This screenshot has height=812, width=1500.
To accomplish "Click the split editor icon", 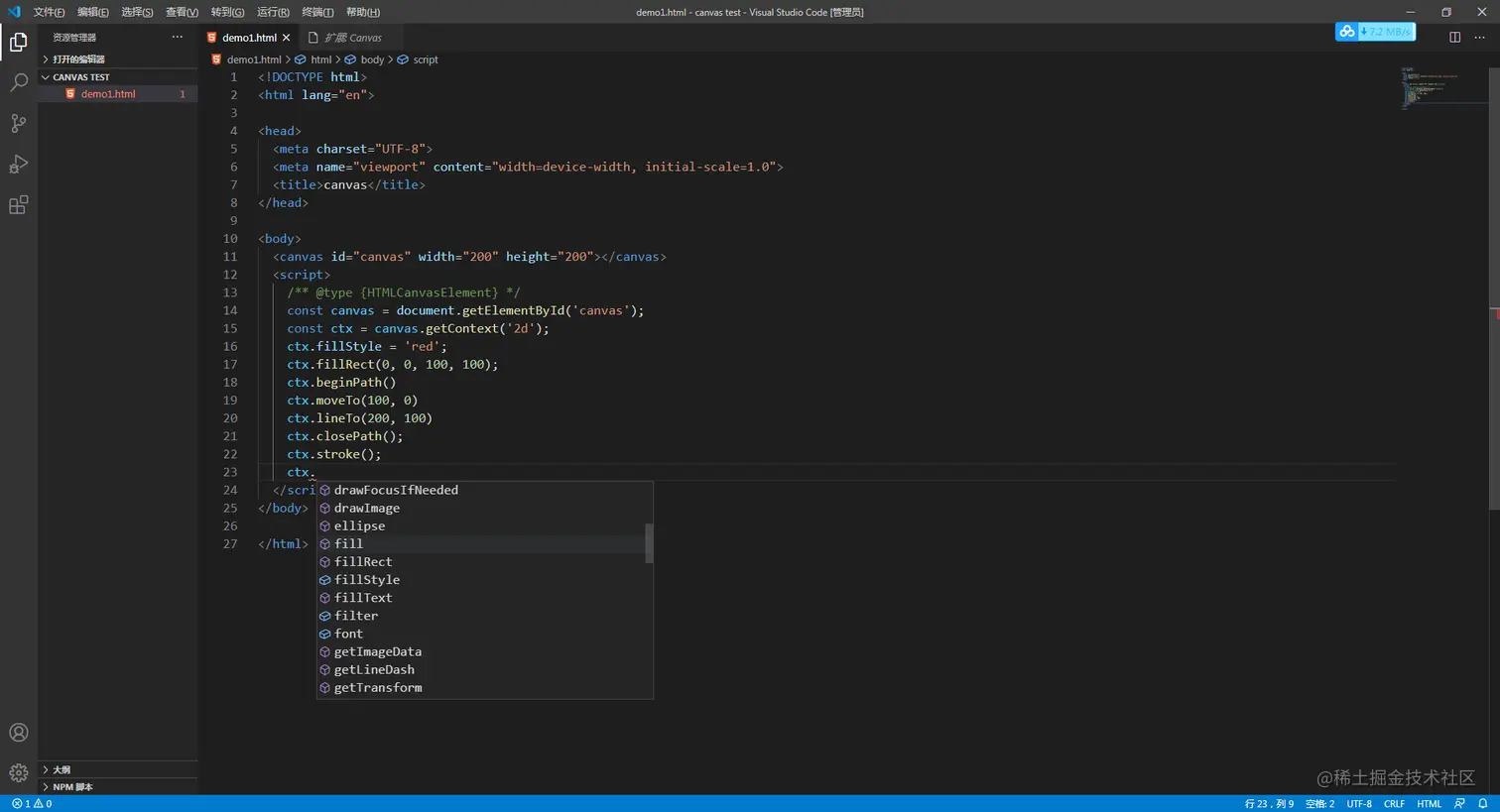I will tap(1454, 38).
